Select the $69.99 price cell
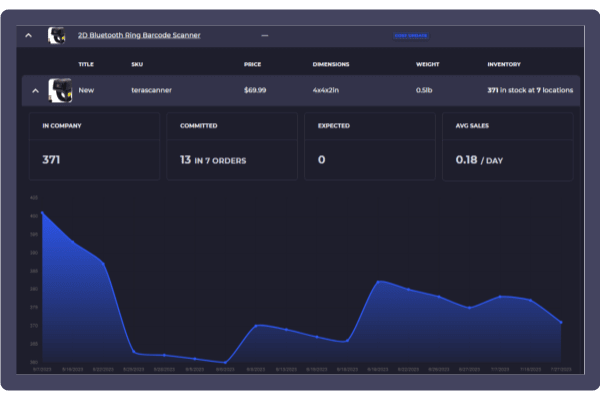Image resolution: width=600 pixels, height=400 pixels. (255, 90)
